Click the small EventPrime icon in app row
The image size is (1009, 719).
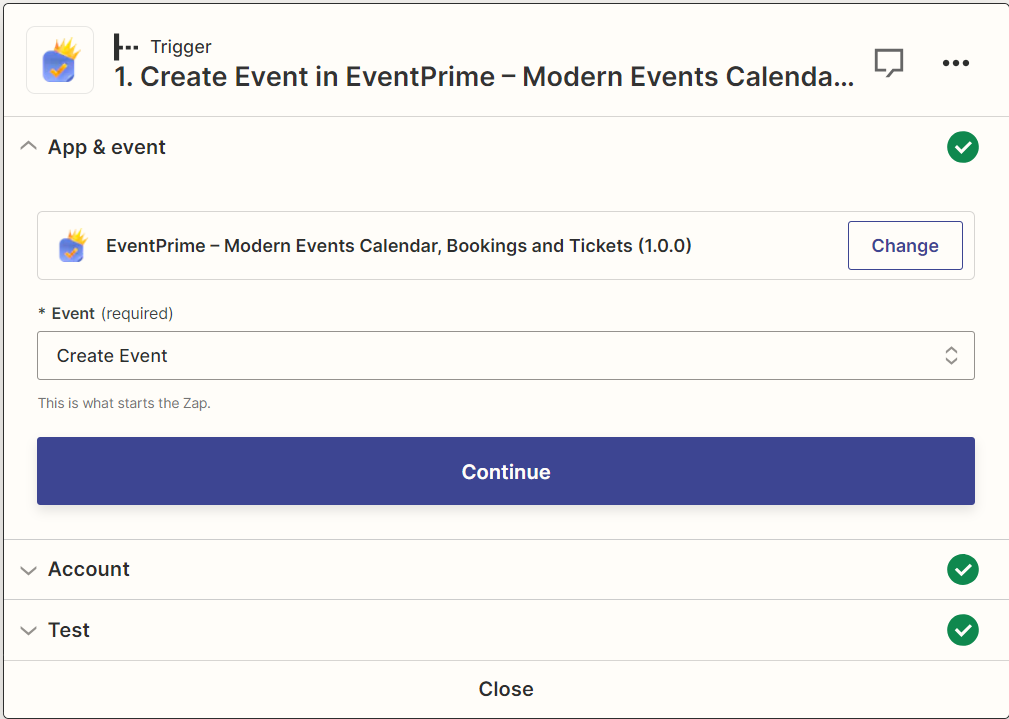click(72, 246)
